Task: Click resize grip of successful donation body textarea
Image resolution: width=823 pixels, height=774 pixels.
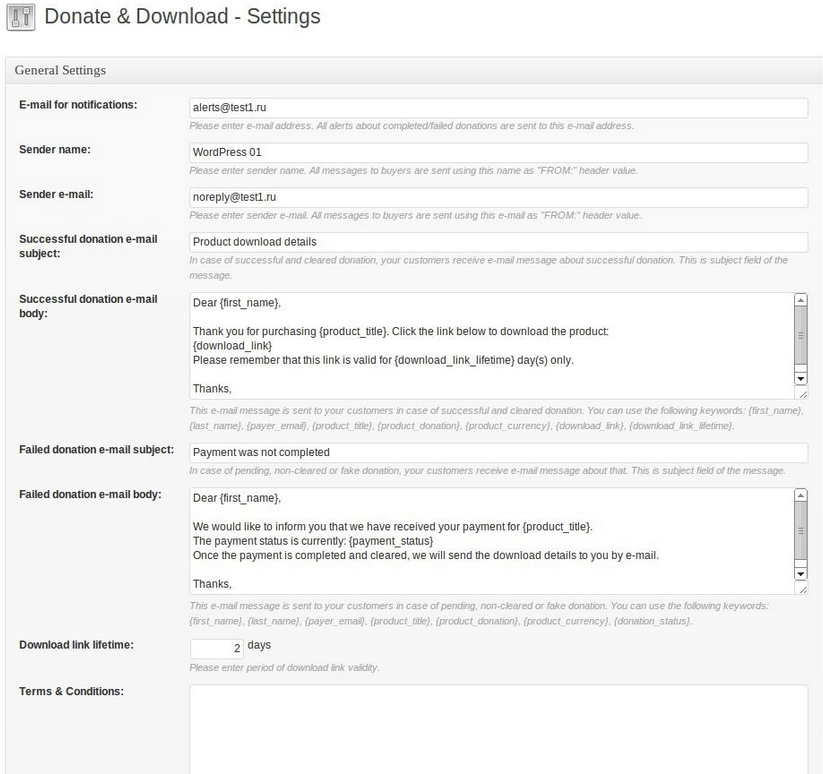Action: point(803,394)
